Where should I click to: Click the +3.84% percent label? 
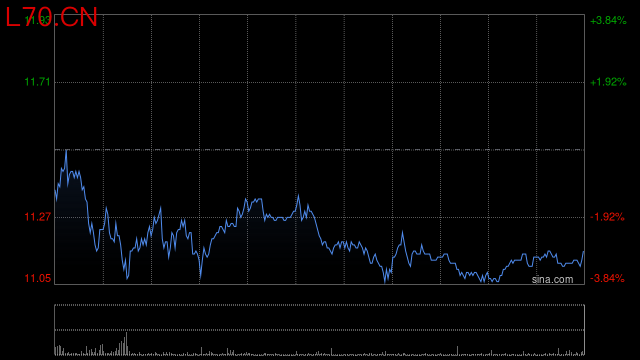(x=608, y=20)
